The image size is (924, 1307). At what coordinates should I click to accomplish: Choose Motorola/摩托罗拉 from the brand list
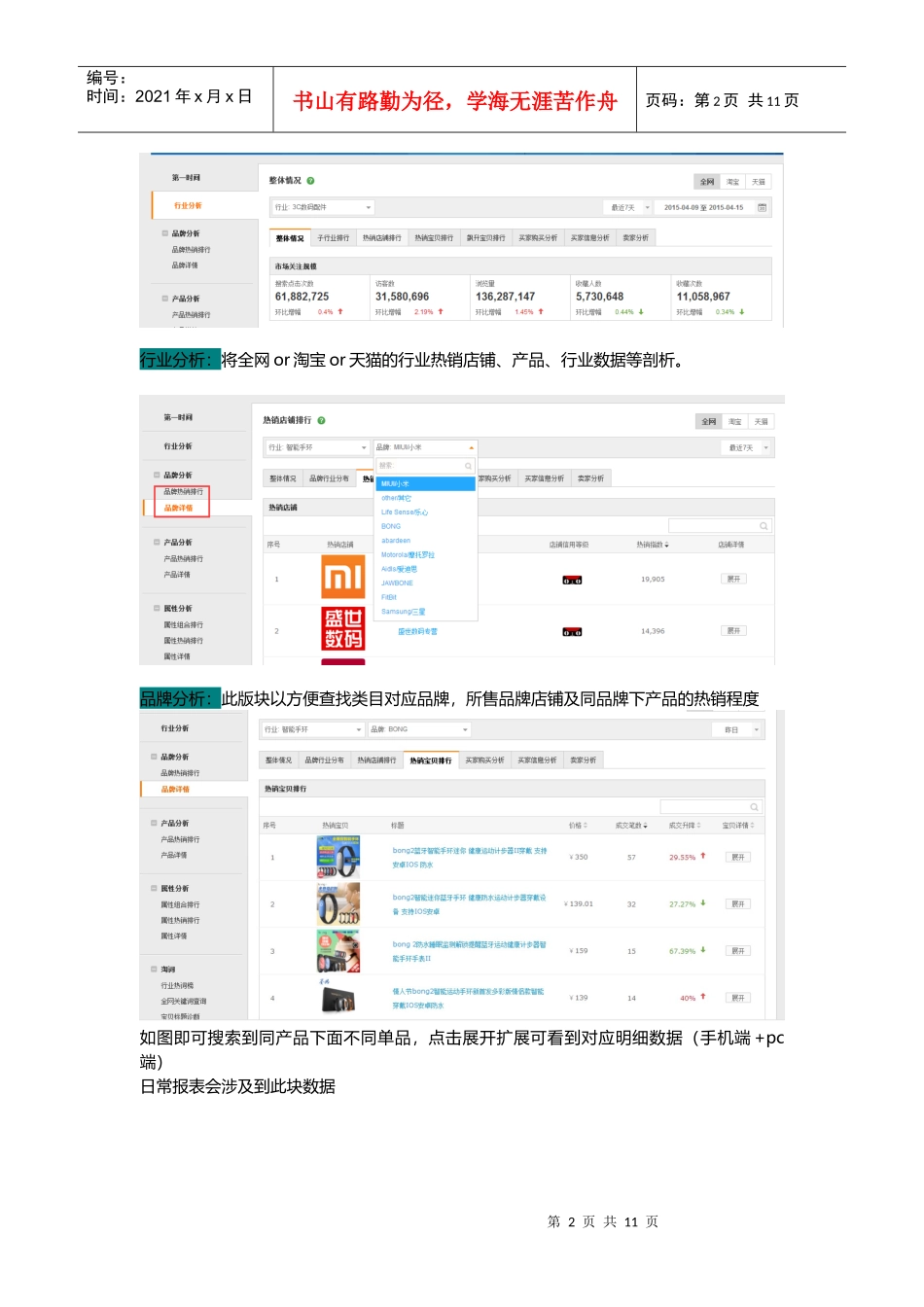[408, 554]
